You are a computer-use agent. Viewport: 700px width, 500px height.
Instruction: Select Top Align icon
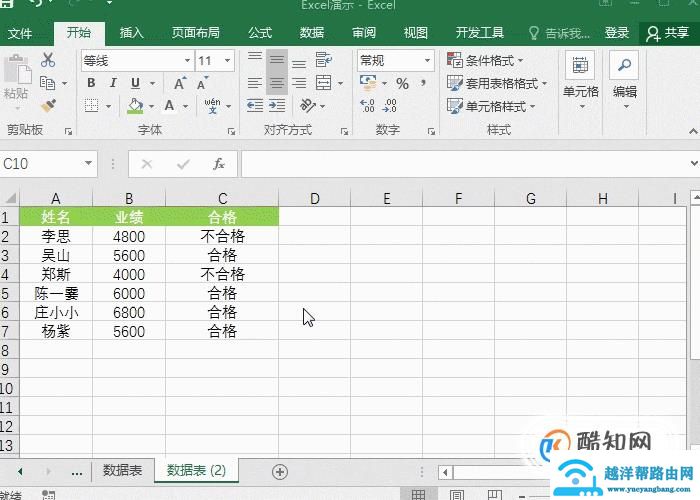click(255, 58)
